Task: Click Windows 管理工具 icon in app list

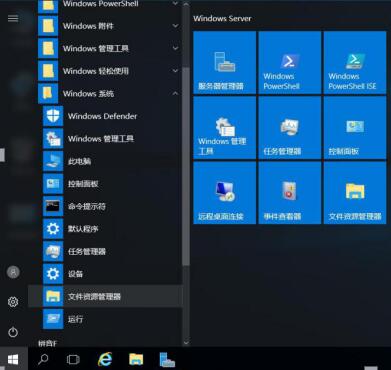Action: [x=53, y=139]
